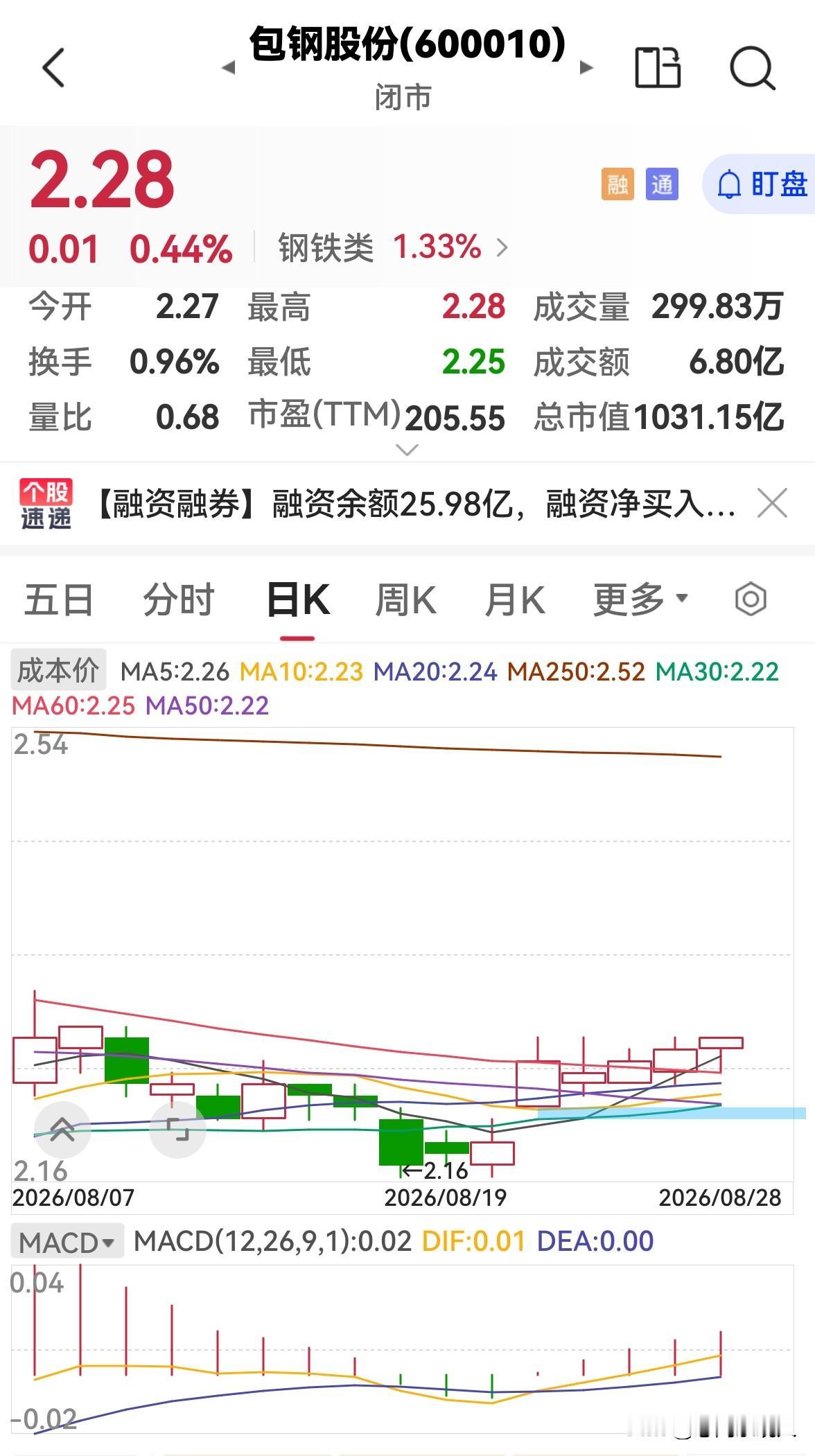The width and height of the screenshot is (815, 1456).
Task: Click the 市盈(TTM) 205.55 value
Action: point(455,418)
